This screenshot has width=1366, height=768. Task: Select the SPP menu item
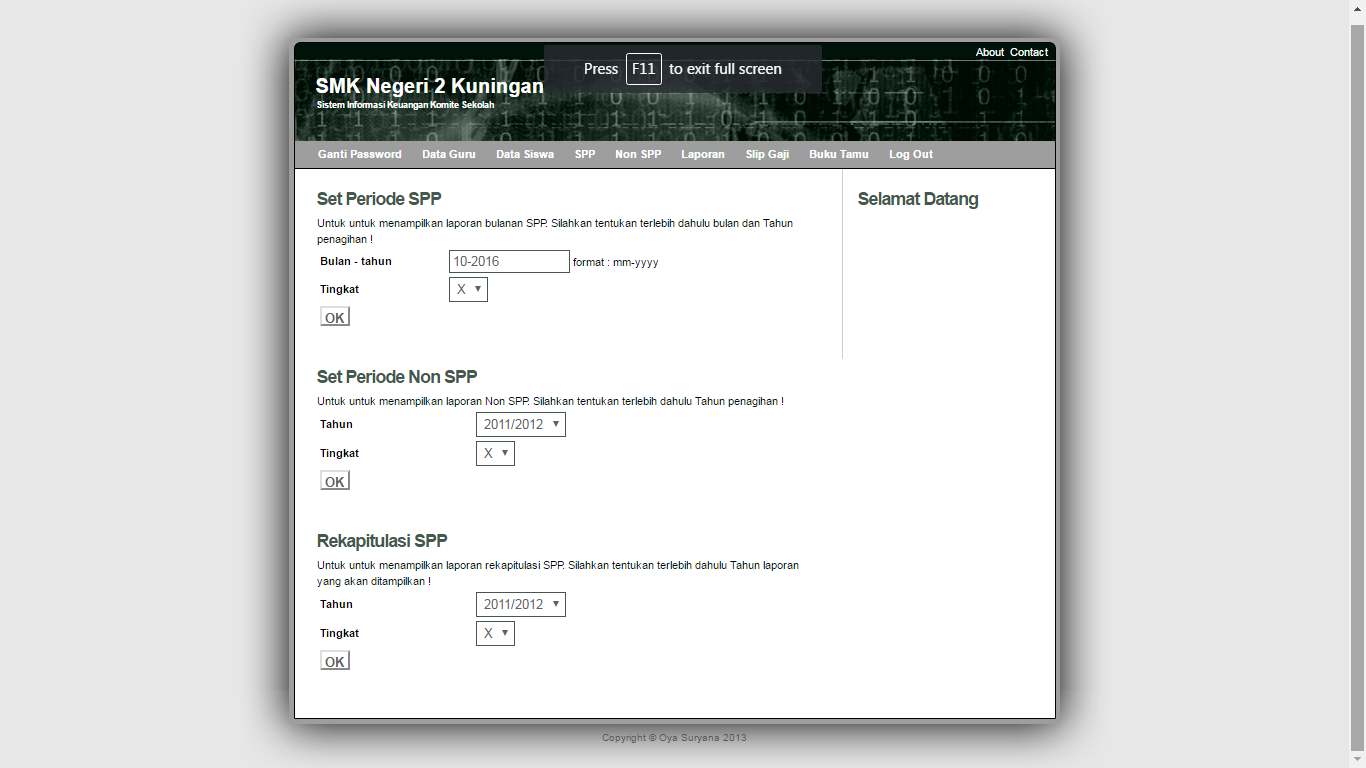pos(584,154)
